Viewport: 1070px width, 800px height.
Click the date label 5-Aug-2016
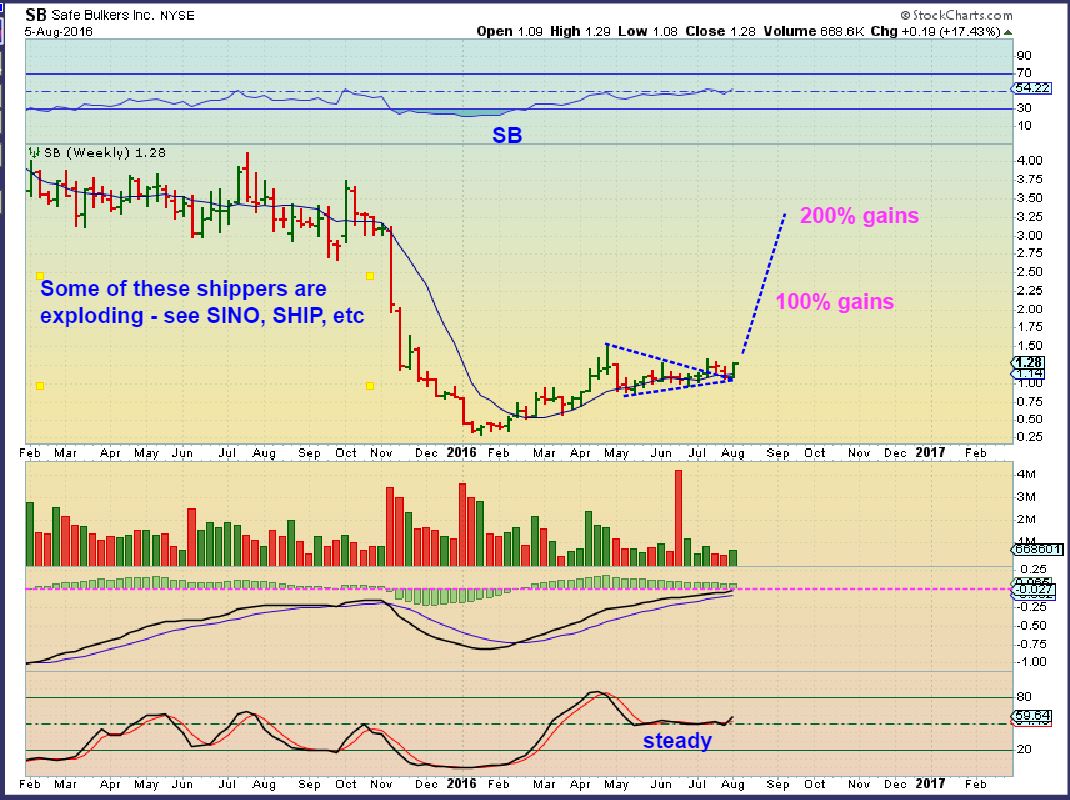coord(59,32)
